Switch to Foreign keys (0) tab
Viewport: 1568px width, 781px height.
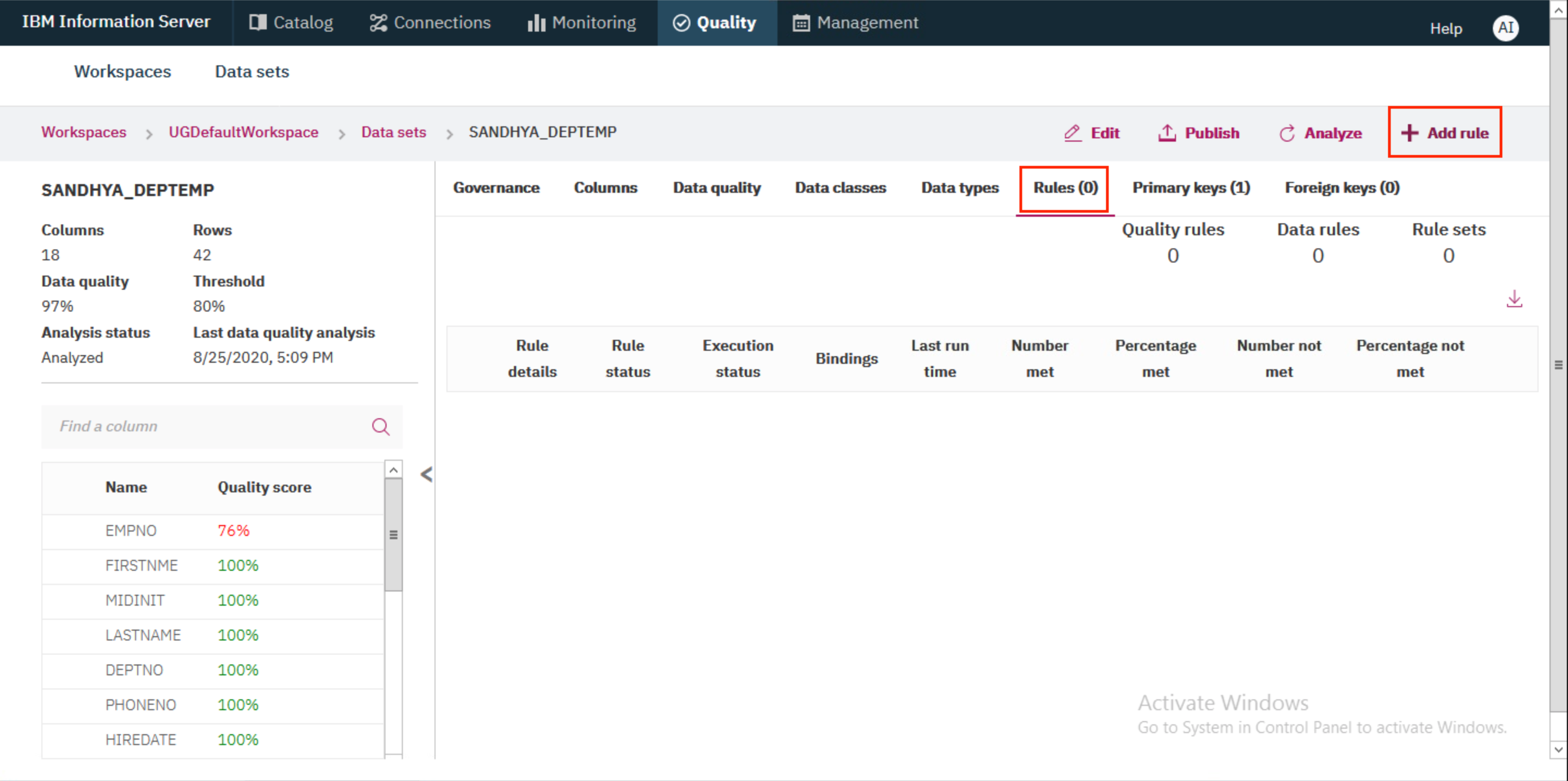(1342, 187)
